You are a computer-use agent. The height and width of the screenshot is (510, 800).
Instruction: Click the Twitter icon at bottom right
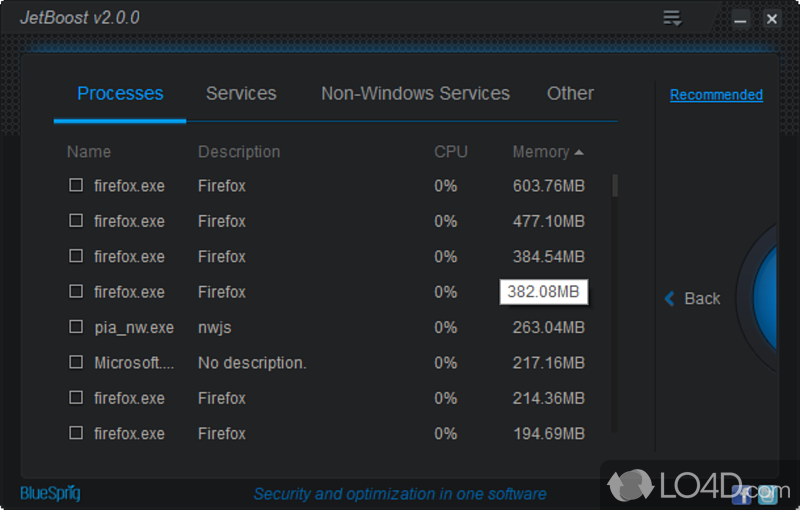tap(767, 493)
